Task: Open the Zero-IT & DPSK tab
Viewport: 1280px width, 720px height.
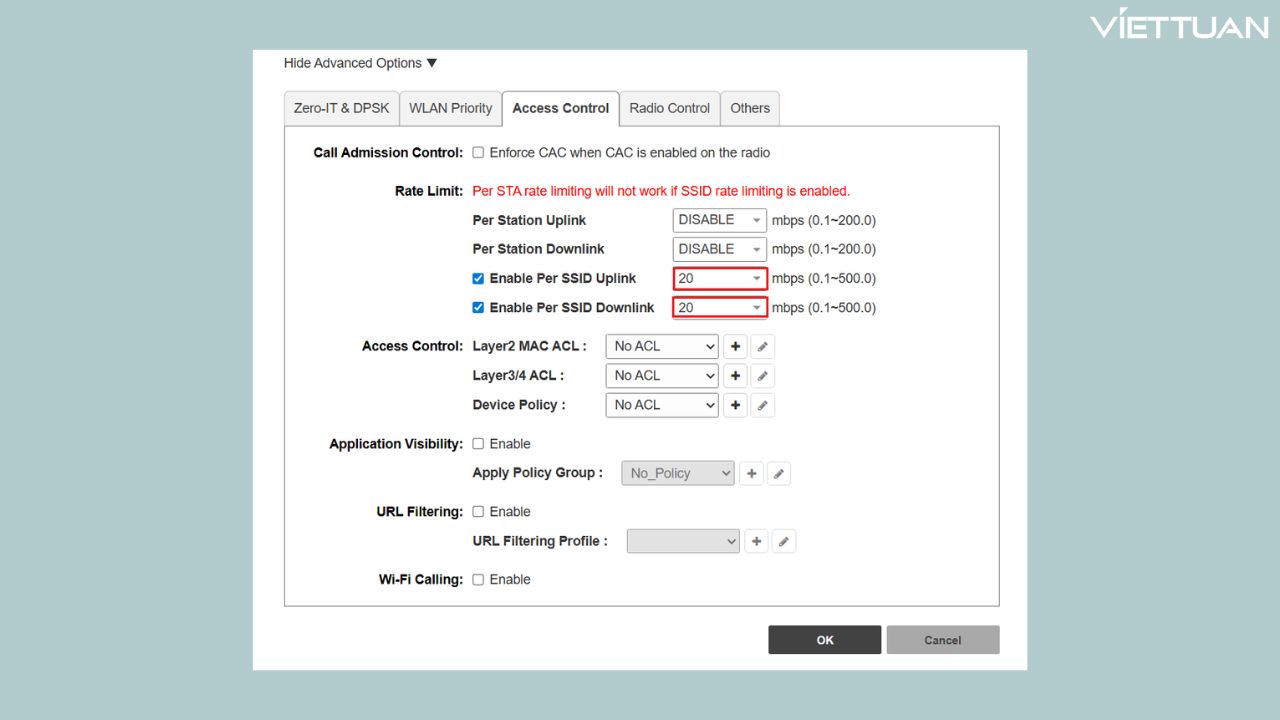Action: [341, 108]
